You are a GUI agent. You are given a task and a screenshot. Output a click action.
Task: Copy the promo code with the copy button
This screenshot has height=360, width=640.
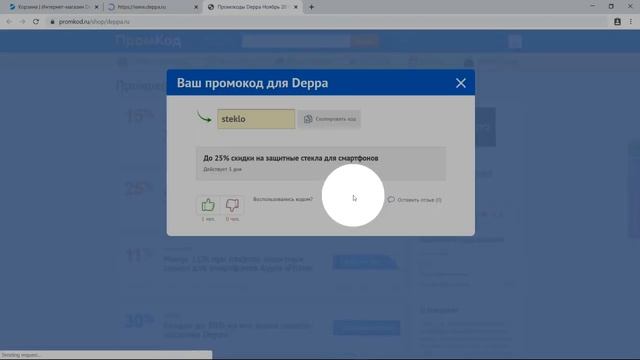(x=329, y=119)
